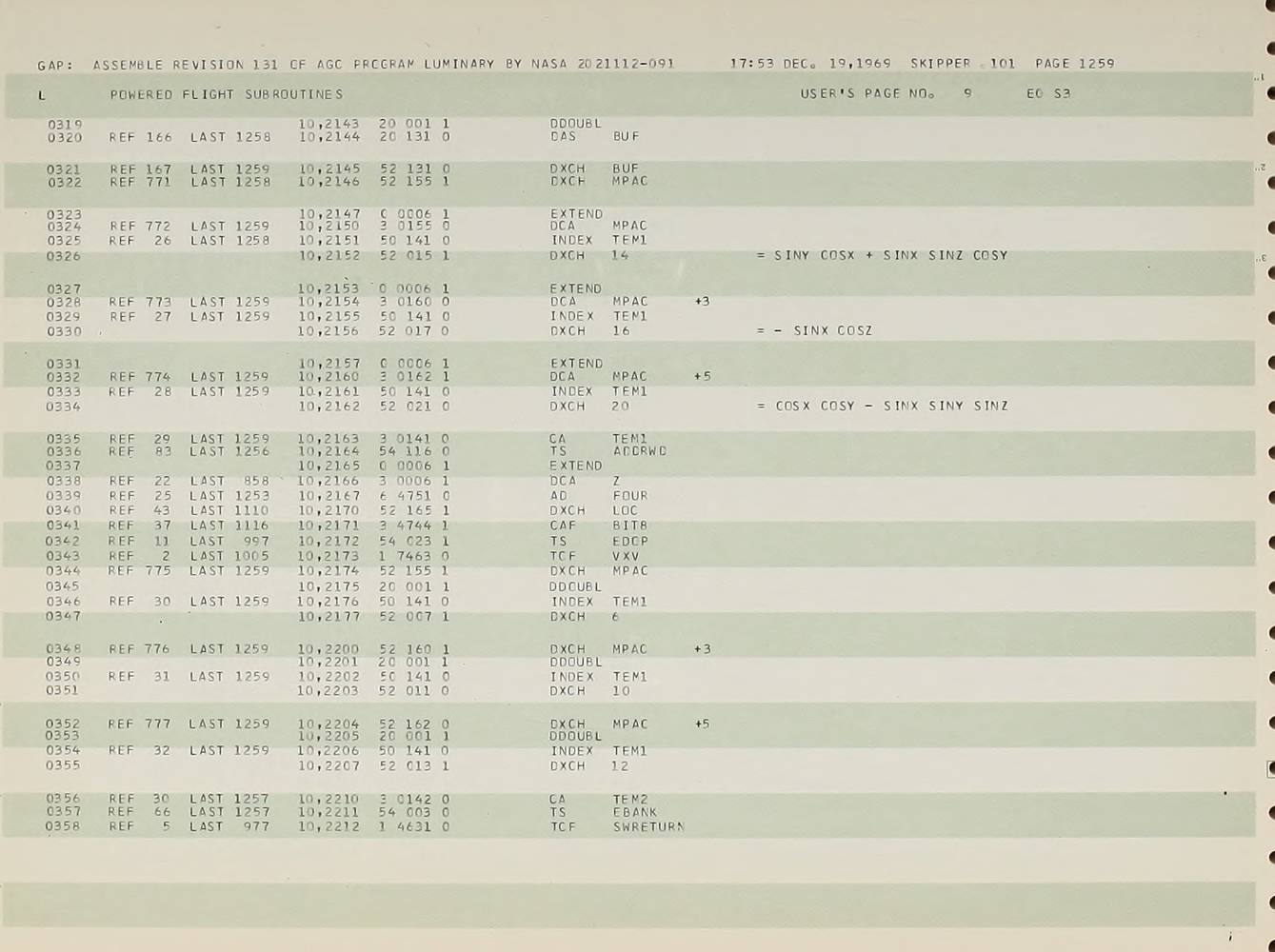Click the address '10,2177'
The image size is (1275, 952).
[329, 617]
